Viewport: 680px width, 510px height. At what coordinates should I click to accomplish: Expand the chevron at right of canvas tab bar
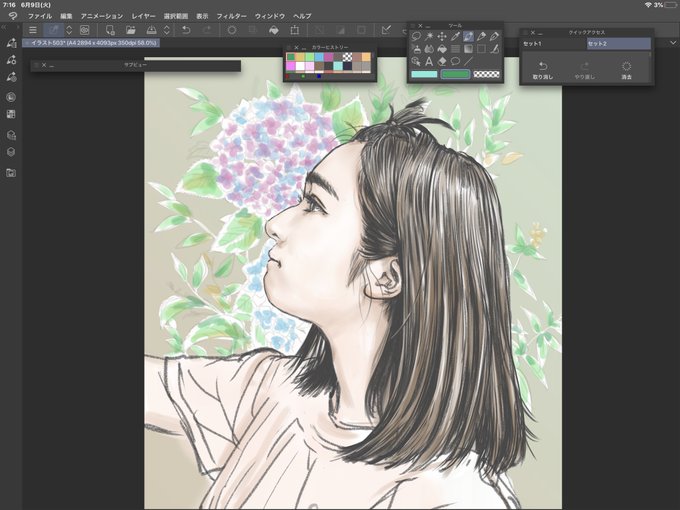[673, 42]
